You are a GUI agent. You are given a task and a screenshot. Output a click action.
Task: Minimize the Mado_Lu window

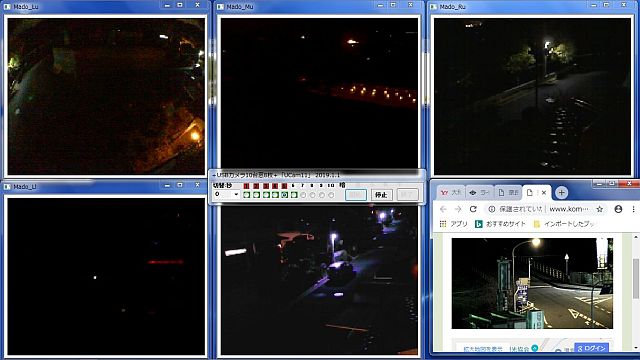[x=167, y=5]
